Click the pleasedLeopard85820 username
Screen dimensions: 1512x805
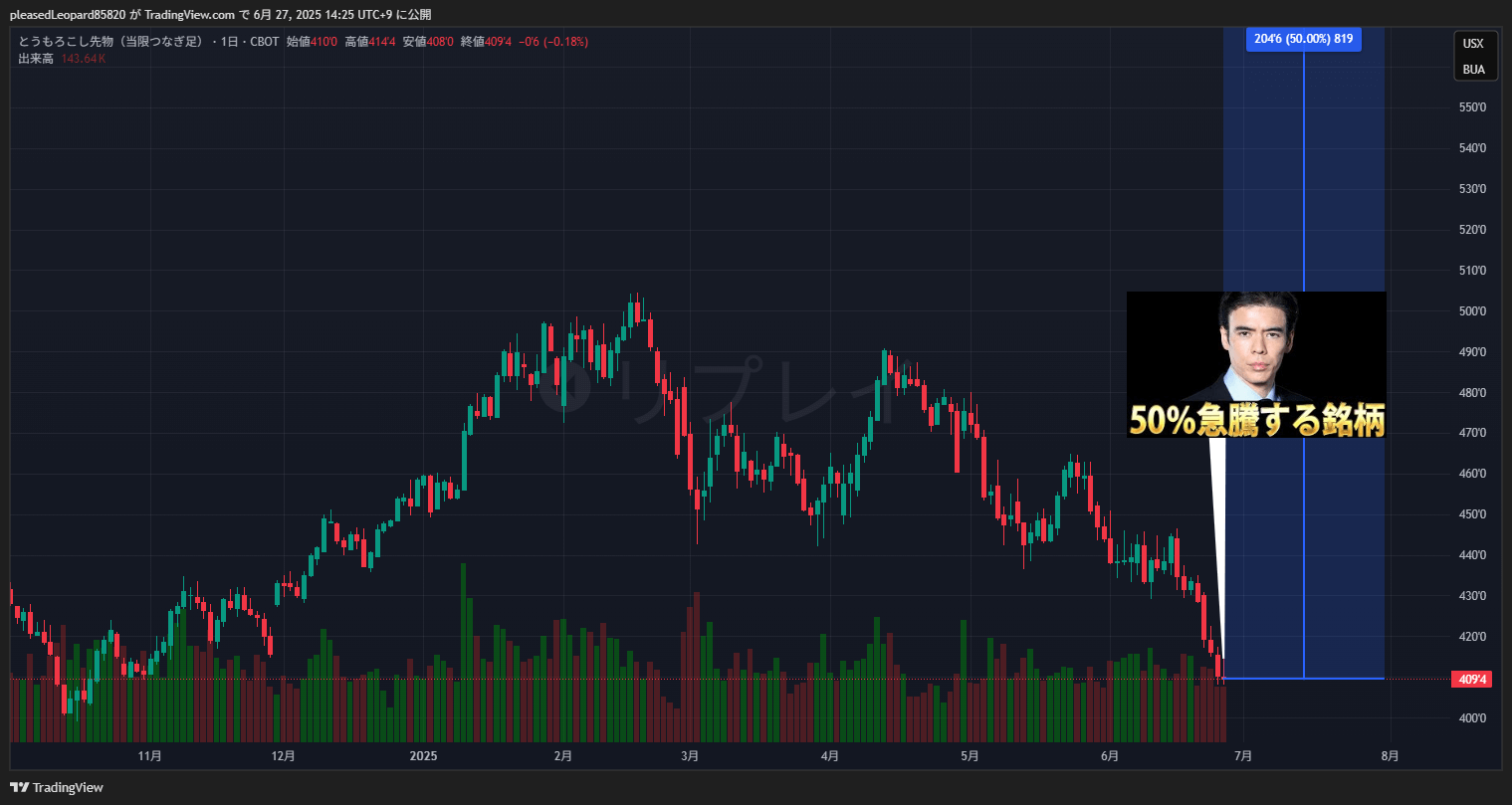tap(68, 15)
